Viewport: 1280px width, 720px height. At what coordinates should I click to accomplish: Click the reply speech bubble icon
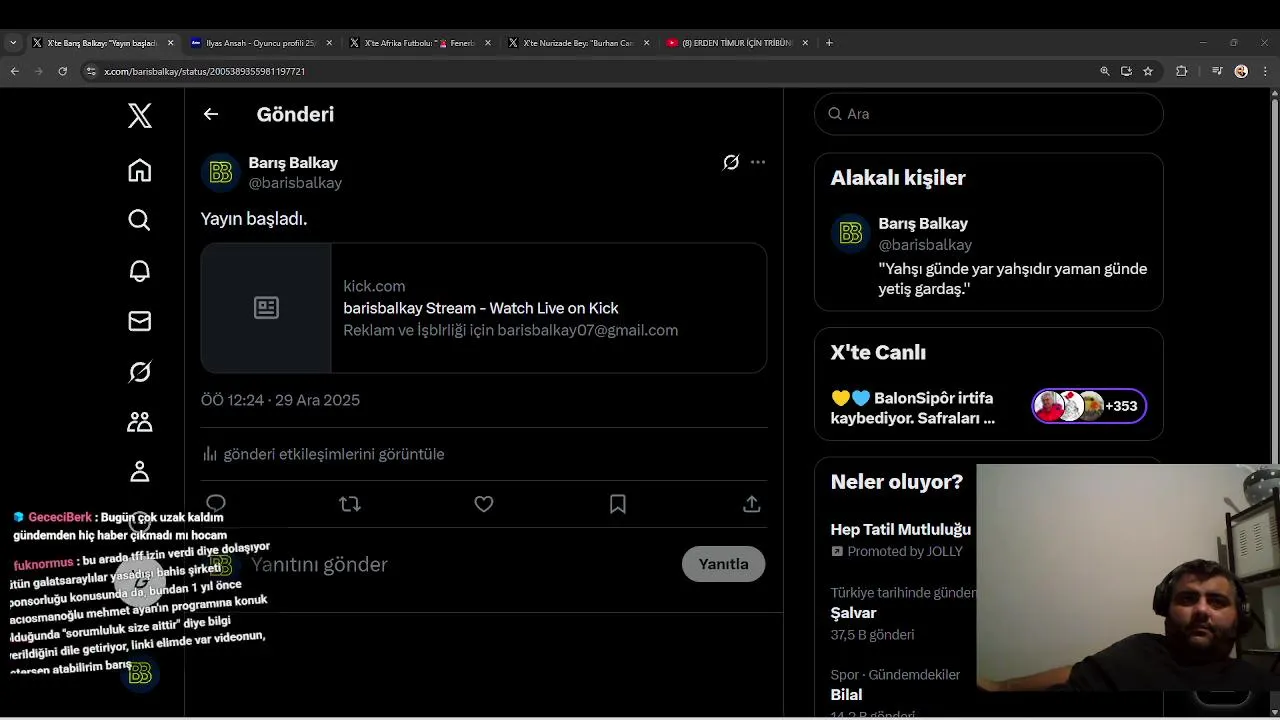[216, 504]
